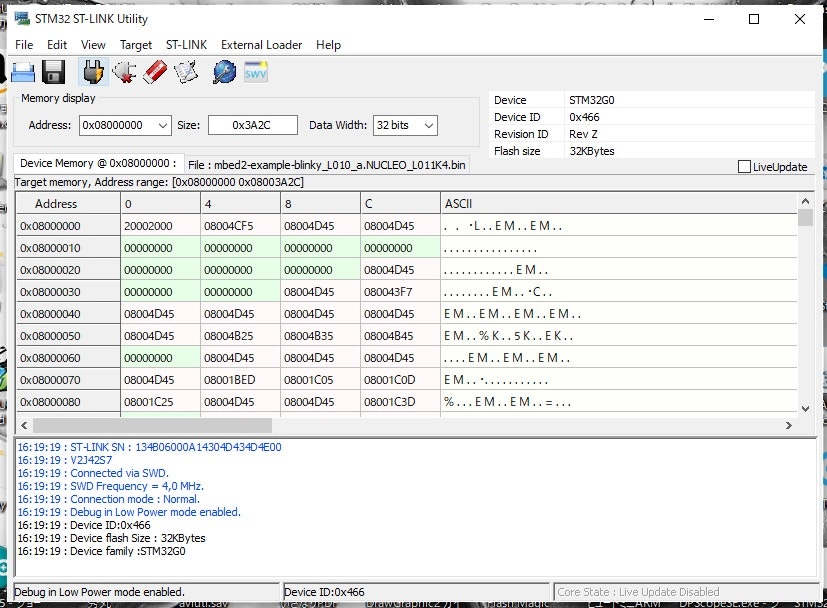Click the Size input field 0x3A2C
Image resolution: width=827 pixels, height=608 pixels.
pos(253,126)
